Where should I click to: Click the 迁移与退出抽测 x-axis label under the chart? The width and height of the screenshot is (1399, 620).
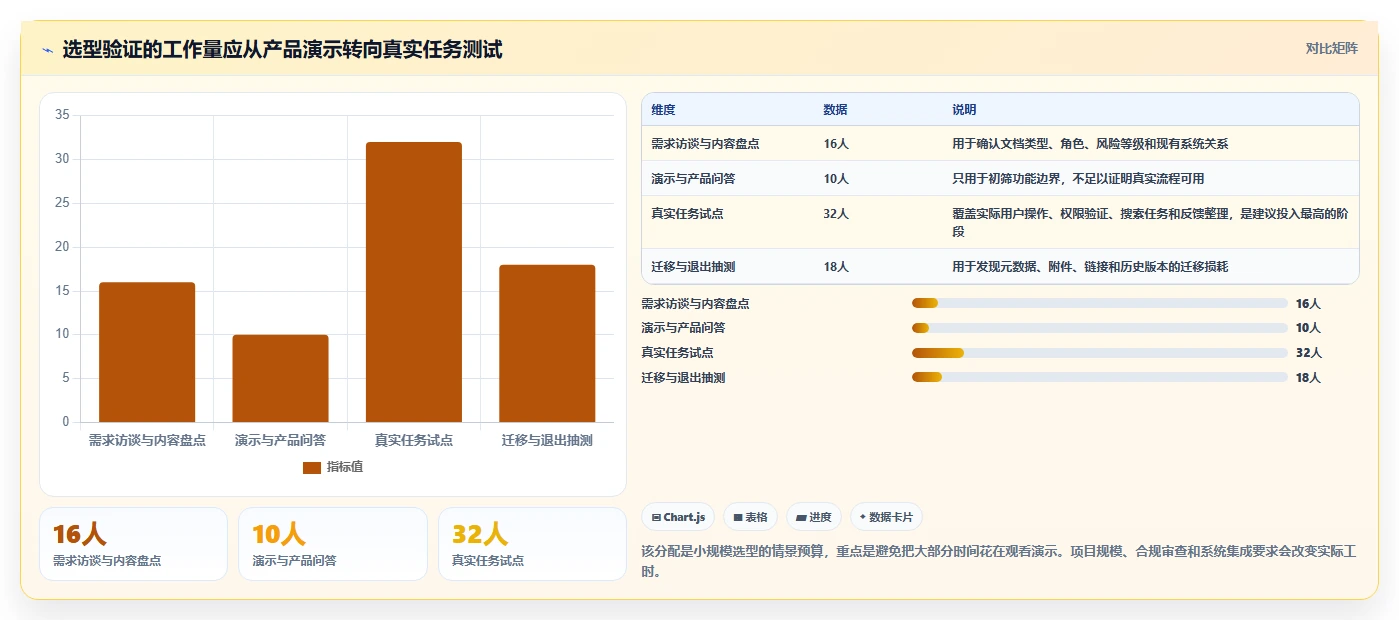(x=547, y=440)
